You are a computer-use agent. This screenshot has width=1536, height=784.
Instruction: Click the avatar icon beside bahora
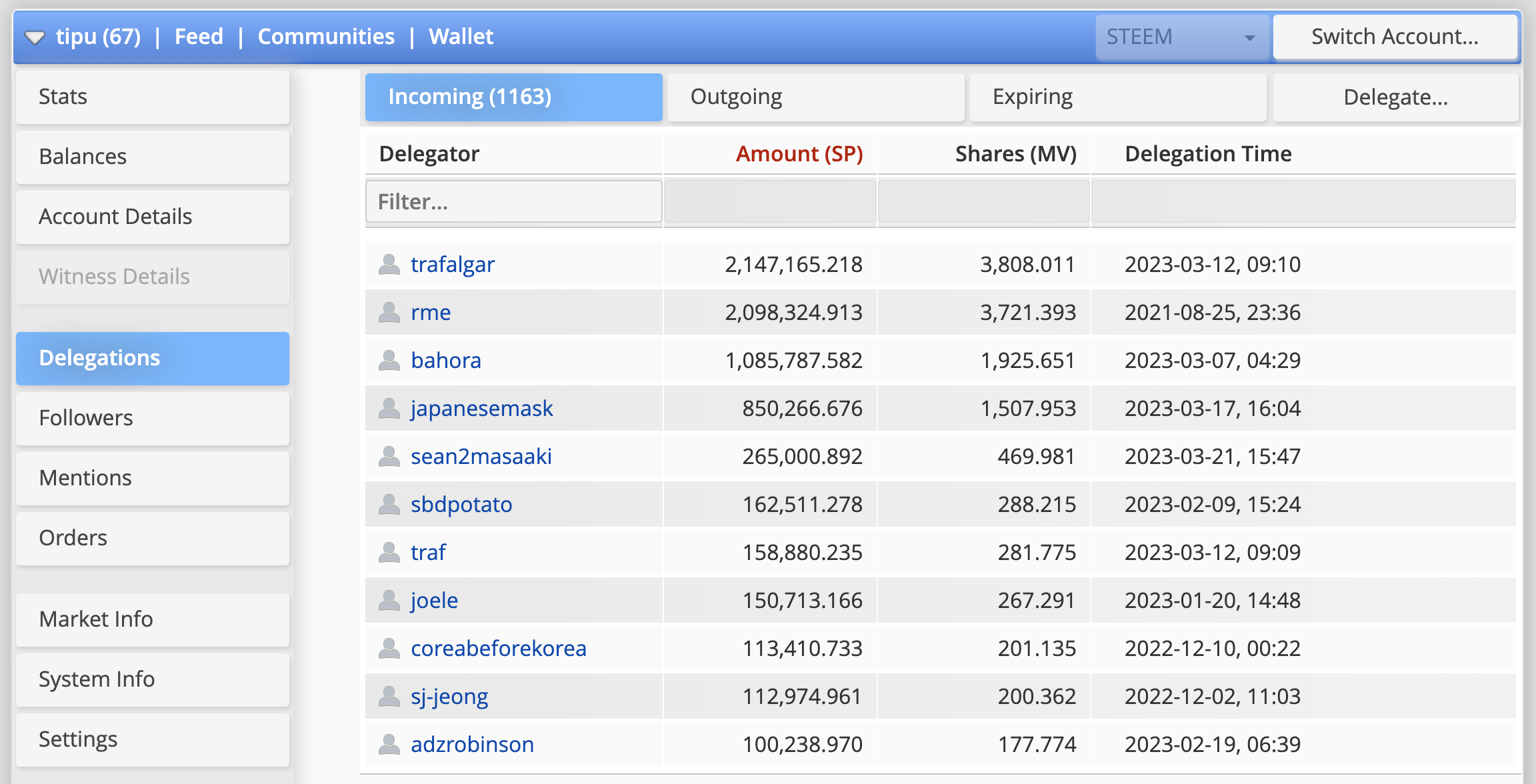[389, 361]
